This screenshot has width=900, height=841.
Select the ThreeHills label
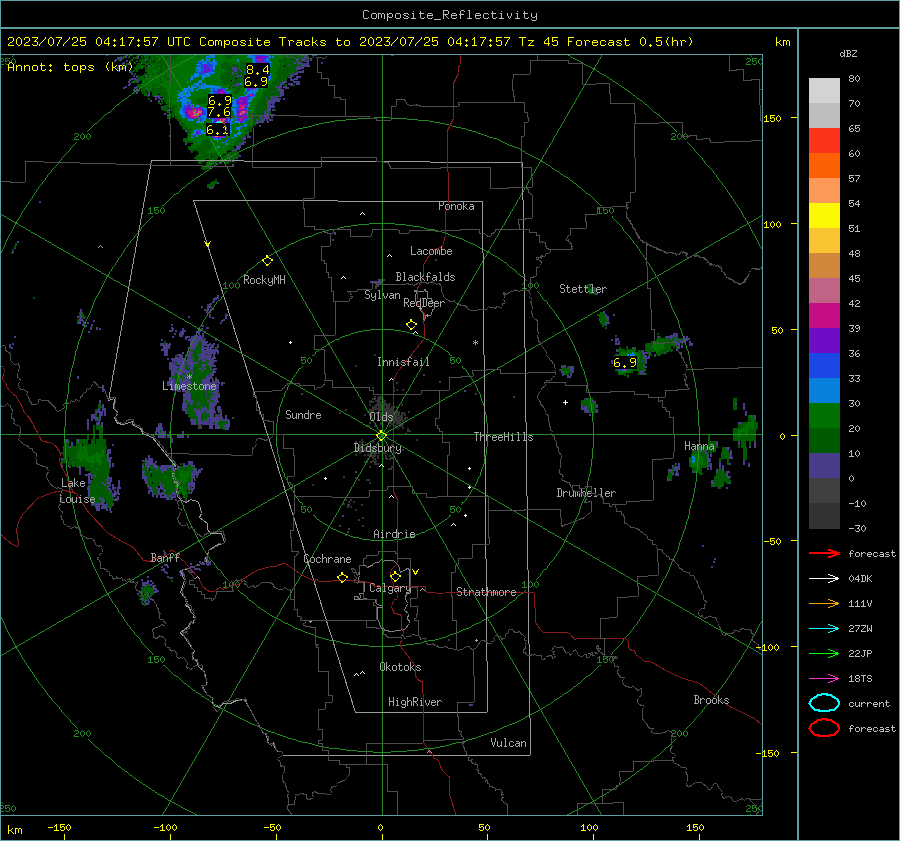tap(503, 437)
